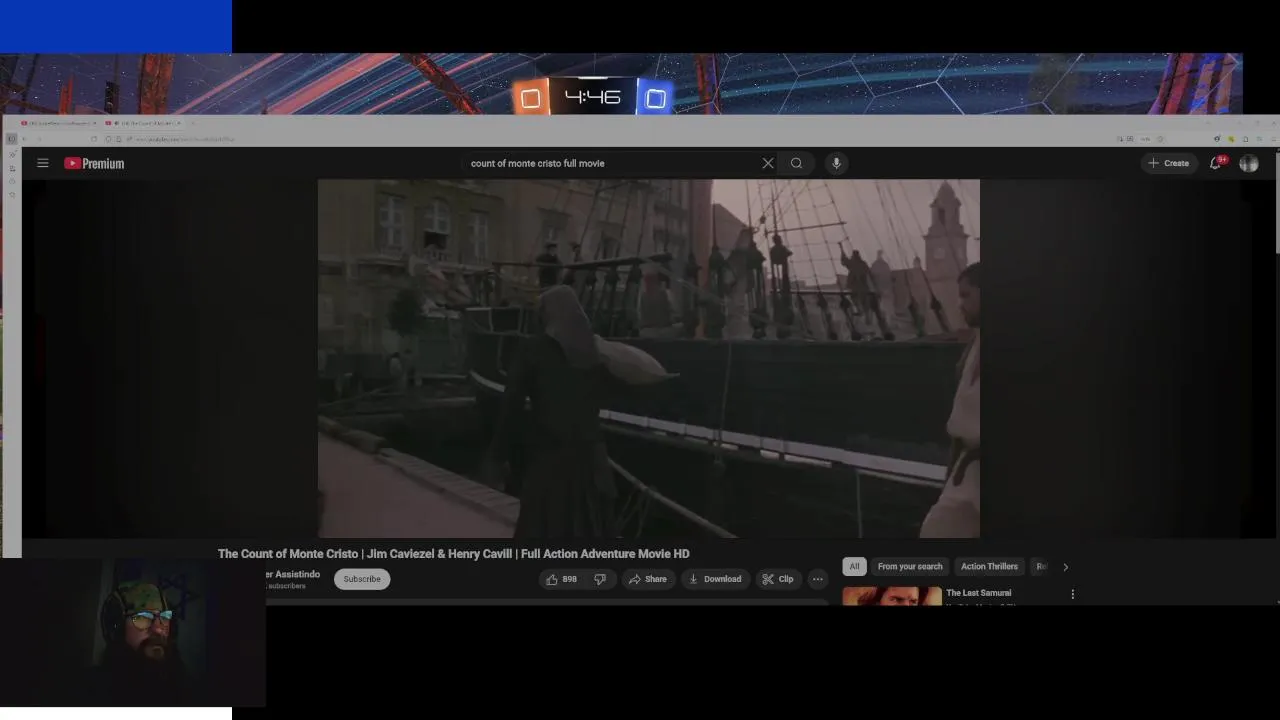This screenshot has width=1280, height=720.
Task: Go to YouTube Premium home logo
Action: click(x=94, y=163)
